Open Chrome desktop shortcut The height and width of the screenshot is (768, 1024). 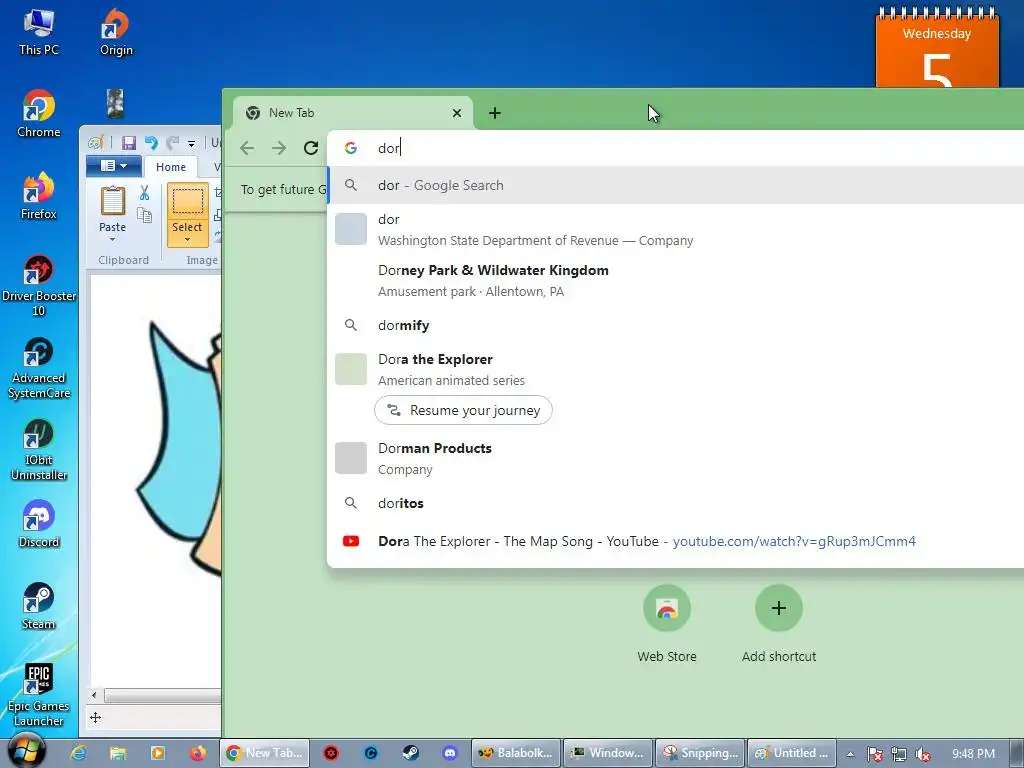(x=39, y=114)
